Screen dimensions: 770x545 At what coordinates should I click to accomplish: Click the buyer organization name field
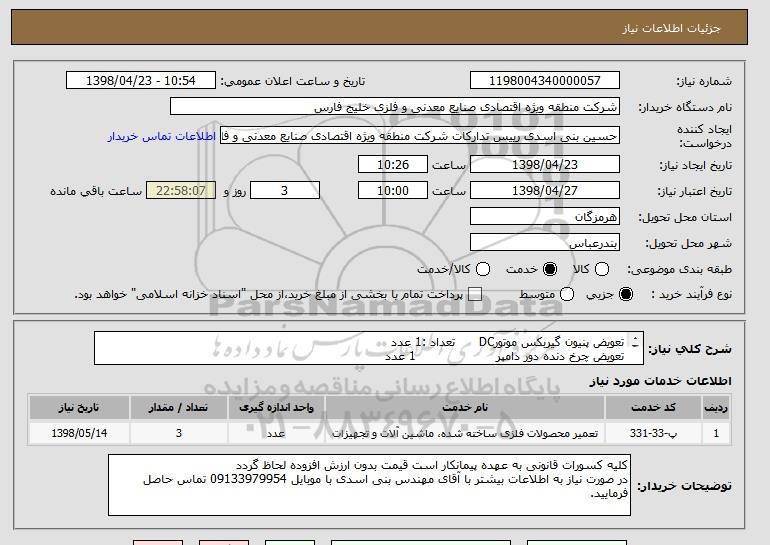point(395,107)
